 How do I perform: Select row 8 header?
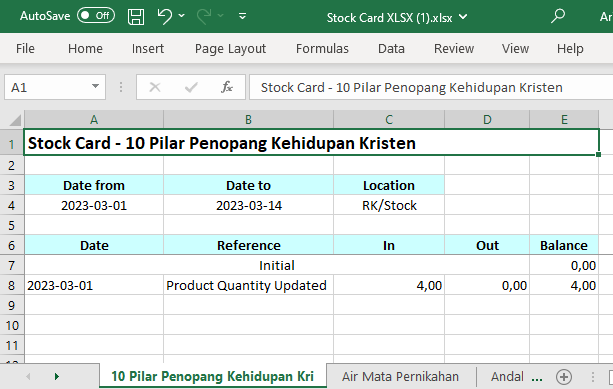coord(12,285)
